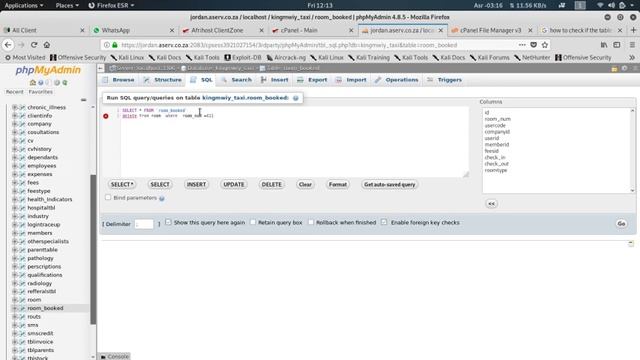Open the Applications menu dropdown
This screenshot has width=640, height=360.
[x=24, y=5]
